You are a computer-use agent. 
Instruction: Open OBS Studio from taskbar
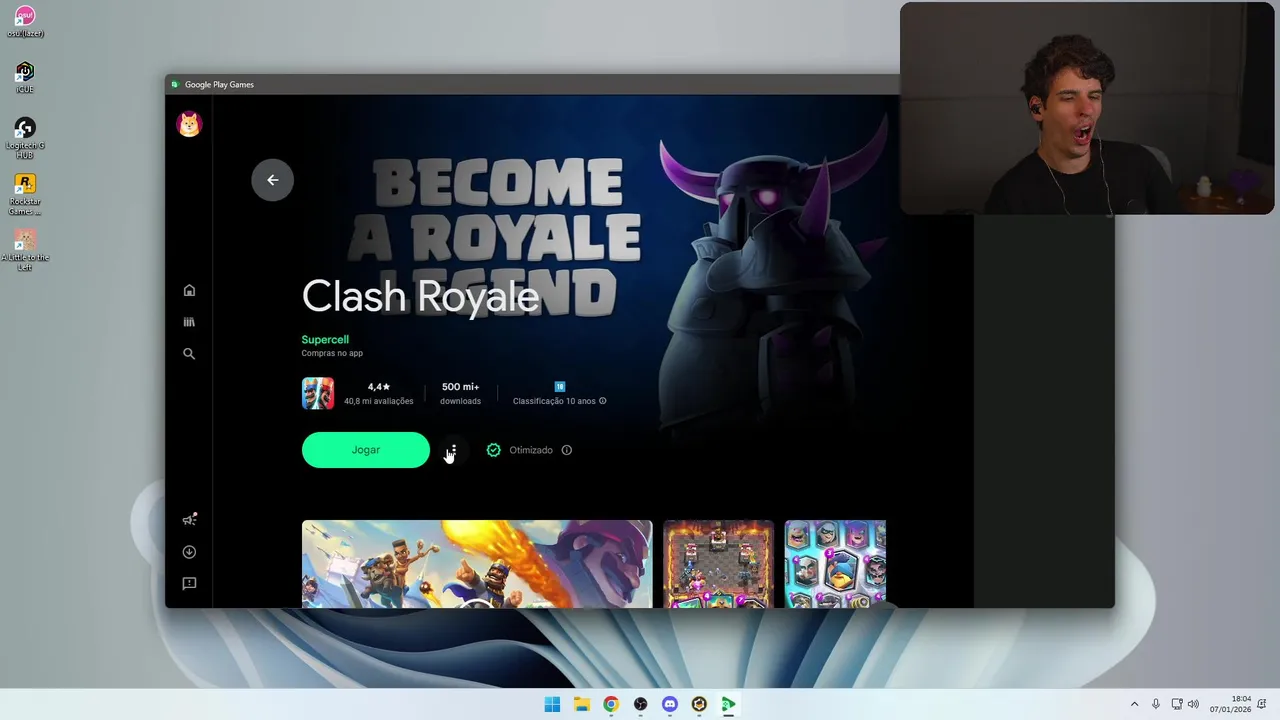click(x=640, y=704)
